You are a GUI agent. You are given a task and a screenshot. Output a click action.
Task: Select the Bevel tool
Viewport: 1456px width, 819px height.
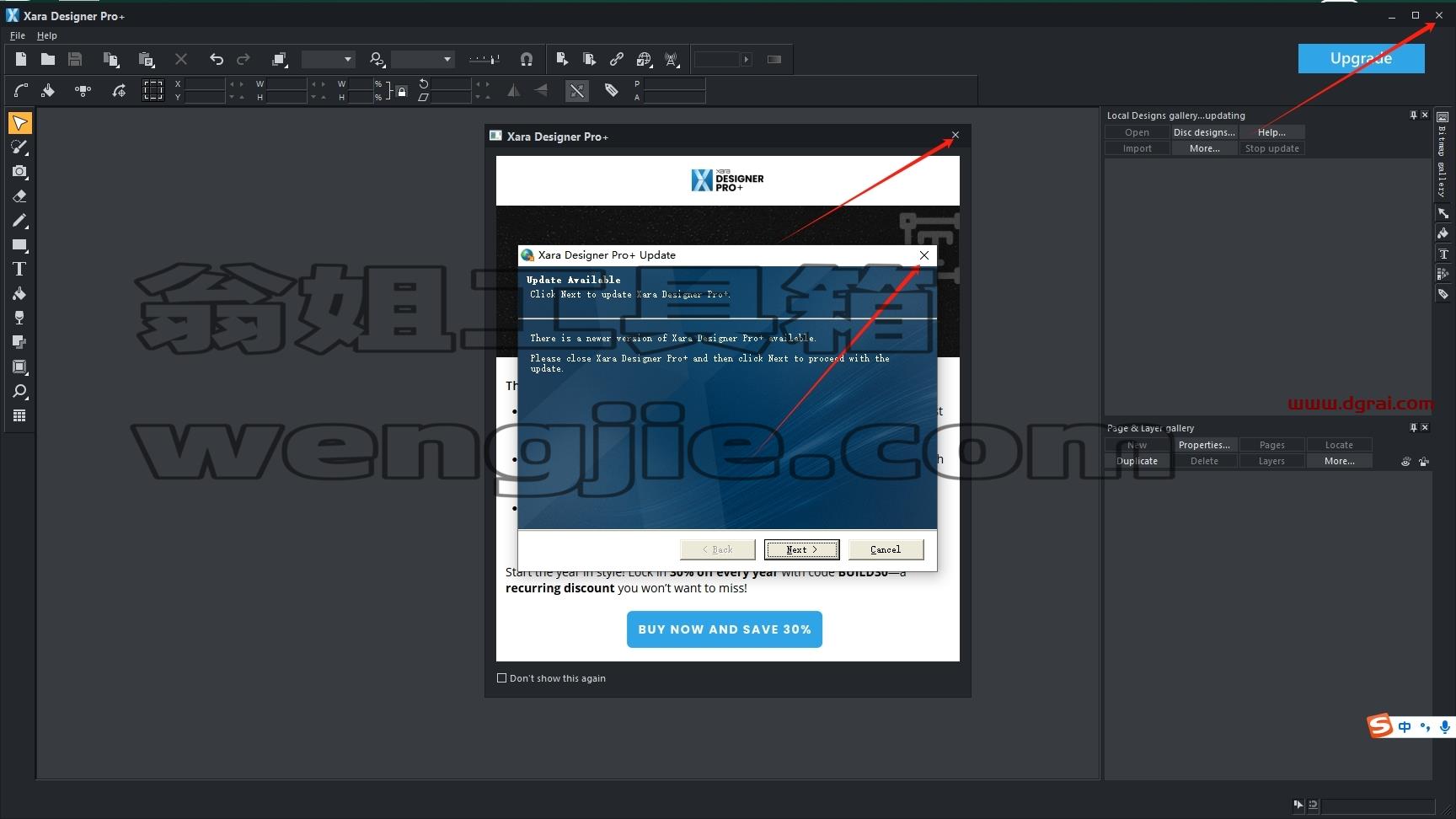19,367
